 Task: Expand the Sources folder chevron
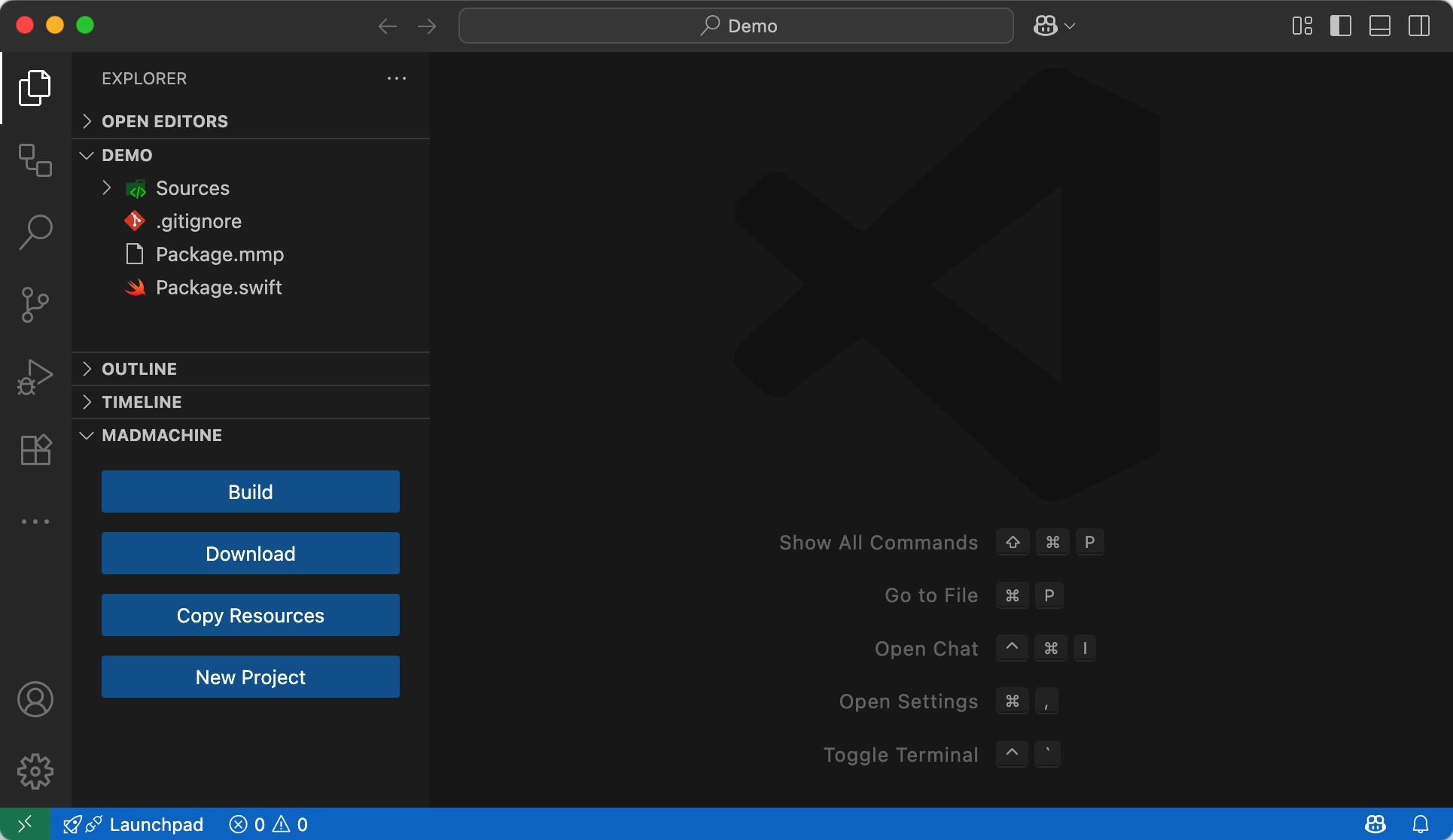click(107, 187)
